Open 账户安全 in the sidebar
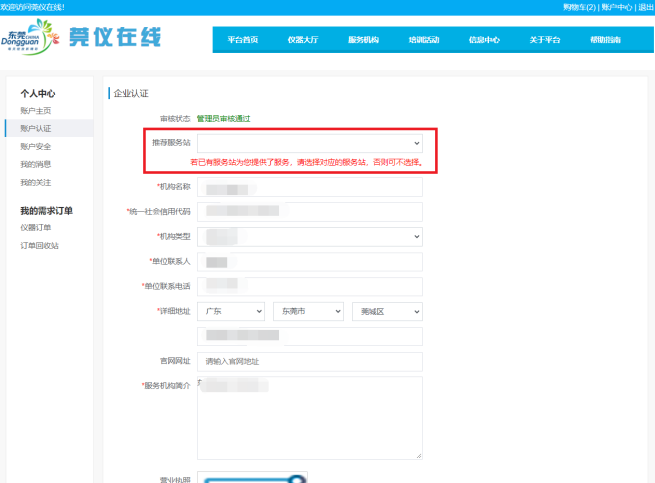The height and width of the screenshot is (483, 655). pyautogui.click(x=35, y=146)
